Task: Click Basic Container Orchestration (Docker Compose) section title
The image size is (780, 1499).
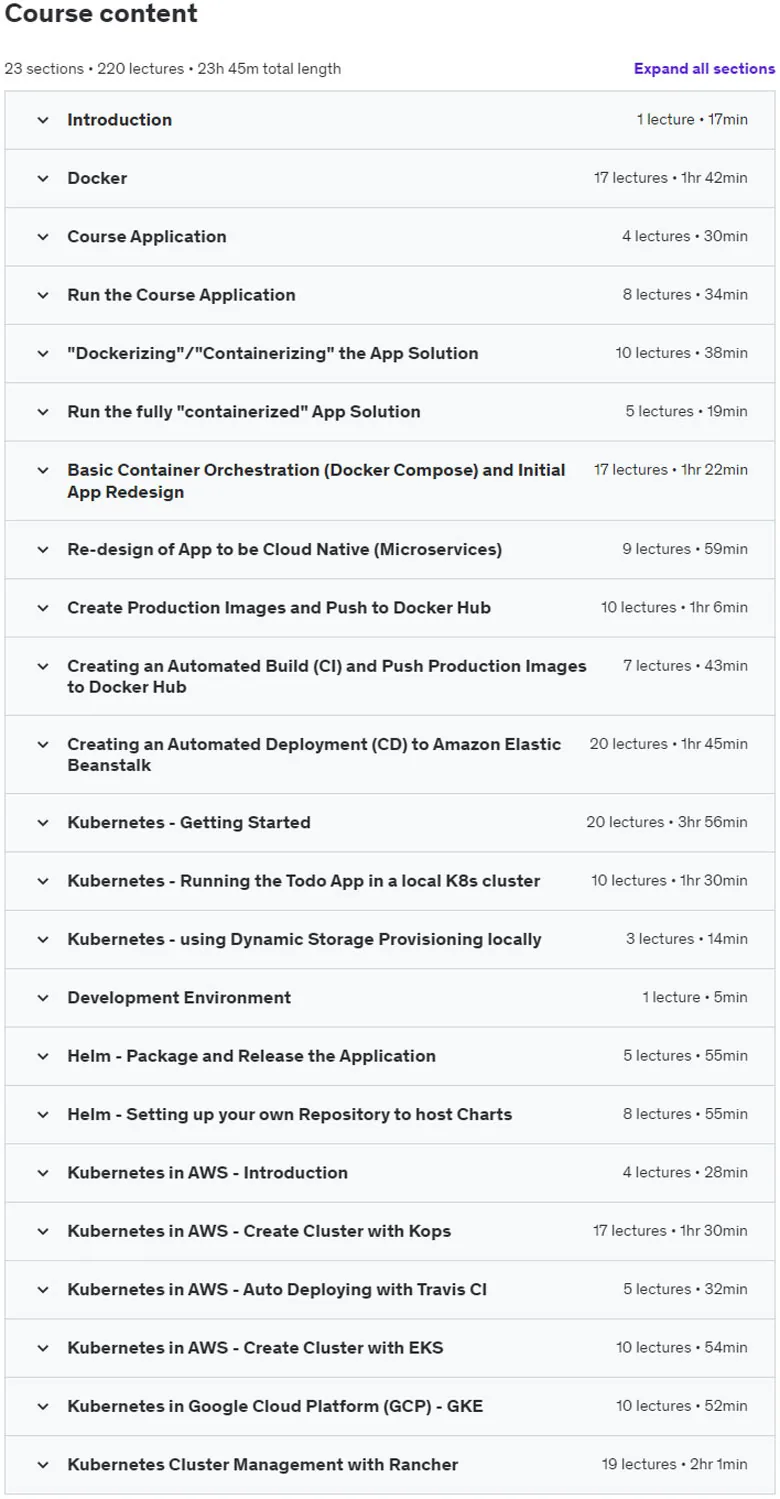Action: click(x=316, y=481)
